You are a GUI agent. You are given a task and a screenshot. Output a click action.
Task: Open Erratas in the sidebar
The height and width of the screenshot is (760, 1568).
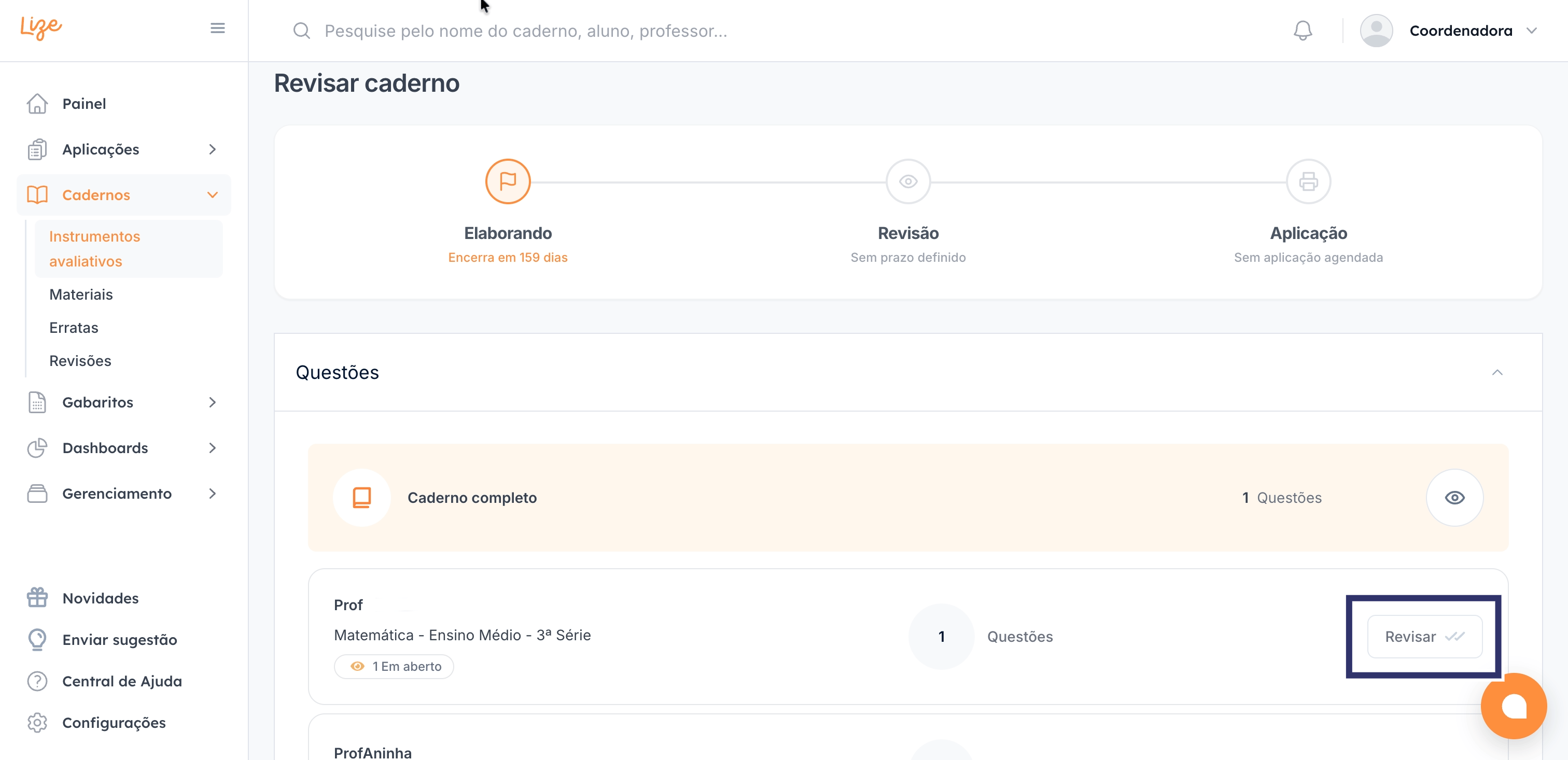tap(74, 327)
